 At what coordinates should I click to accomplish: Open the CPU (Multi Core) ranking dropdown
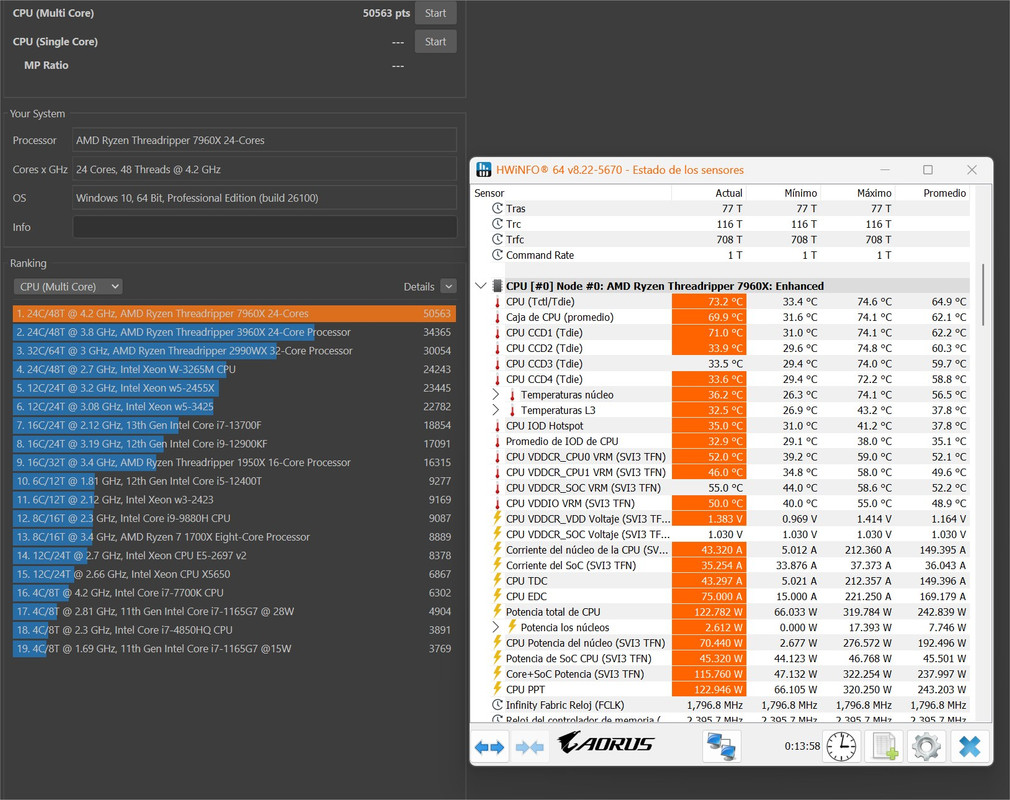coord(68,287)
